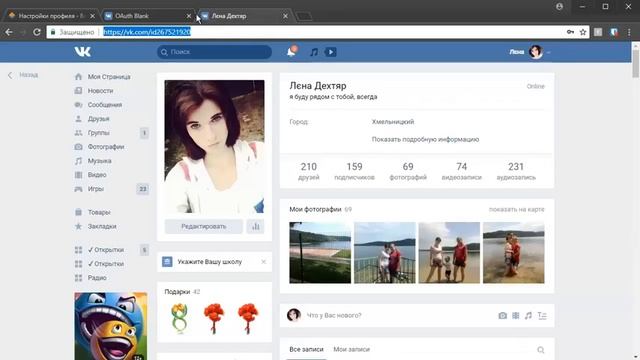Click the saved password key icon
The image size is (640, 360).
[570, 32]
